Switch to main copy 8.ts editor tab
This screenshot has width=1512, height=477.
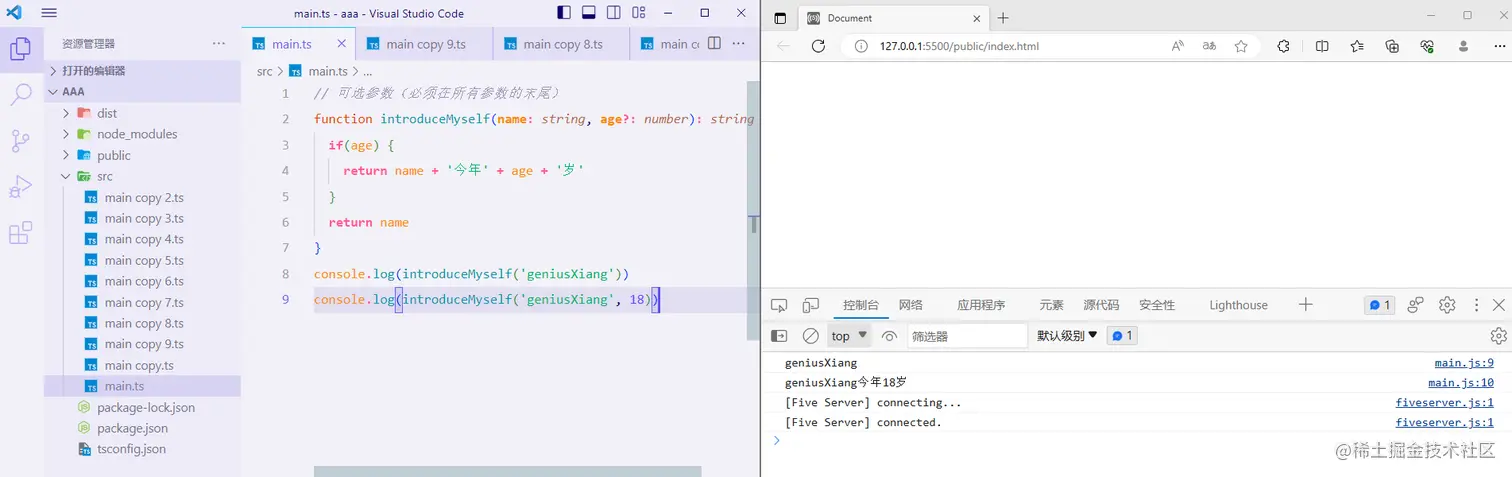(x=562, y=44)
